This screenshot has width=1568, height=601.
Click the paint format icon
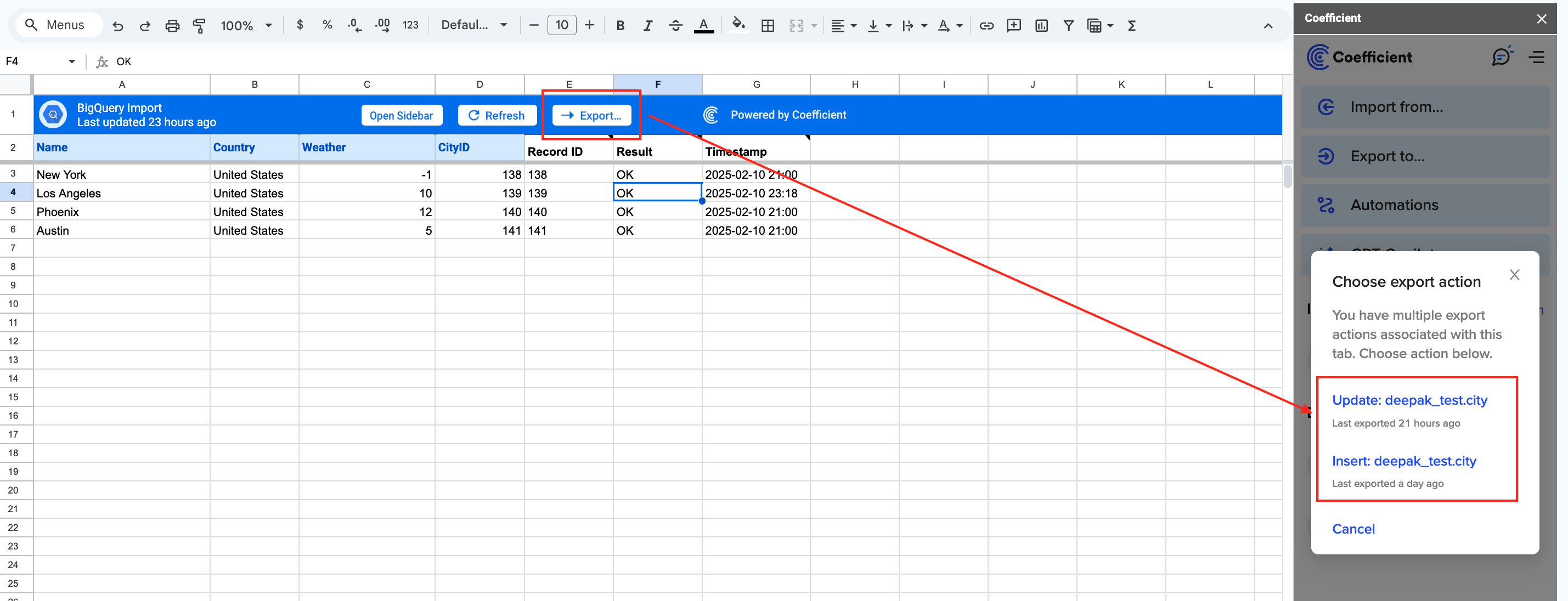click(x=199, y=26)
